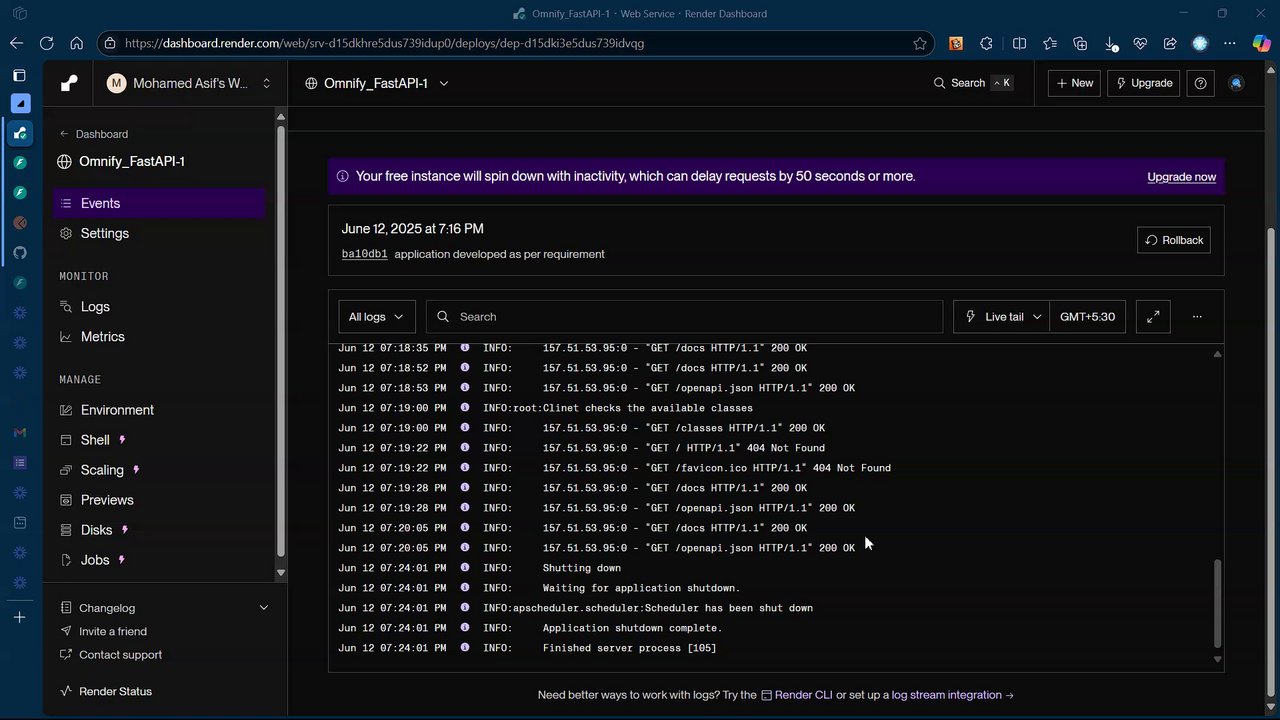Open Disks under Manage
Viewport: 1280px width, 720px height.
pyautogui.click(x=160, y=530)
